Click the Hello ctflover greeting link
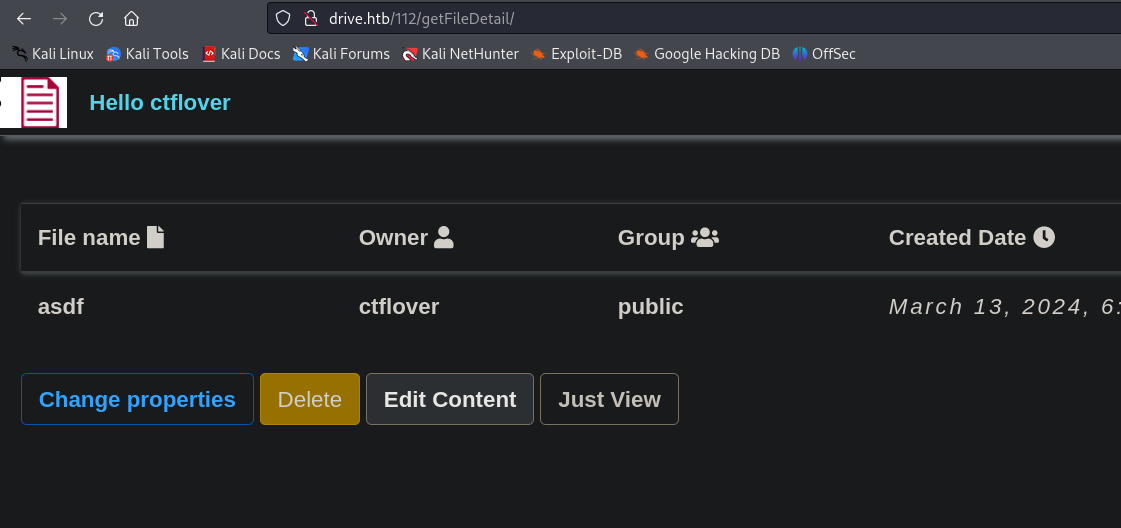Image resolution: width=1121 pixels, height=528 pixels. click(160, 102)
